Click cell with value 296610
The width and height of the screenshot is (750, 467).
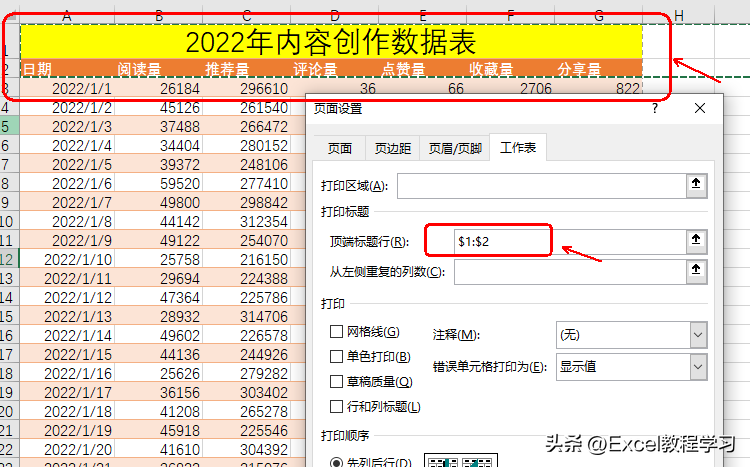[x=247, y=89]
